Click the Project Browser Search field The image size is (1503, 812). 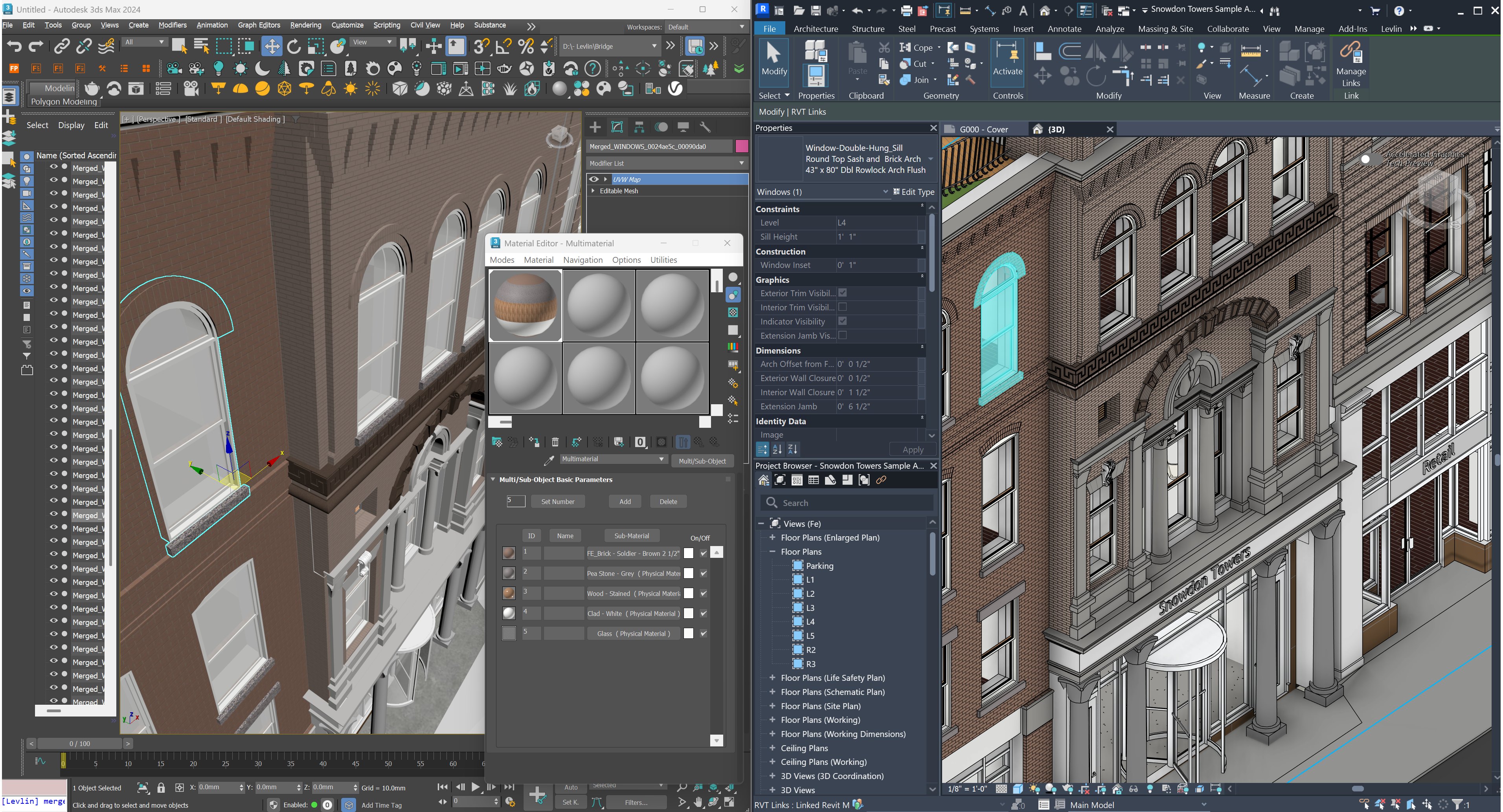pos(846,503)
